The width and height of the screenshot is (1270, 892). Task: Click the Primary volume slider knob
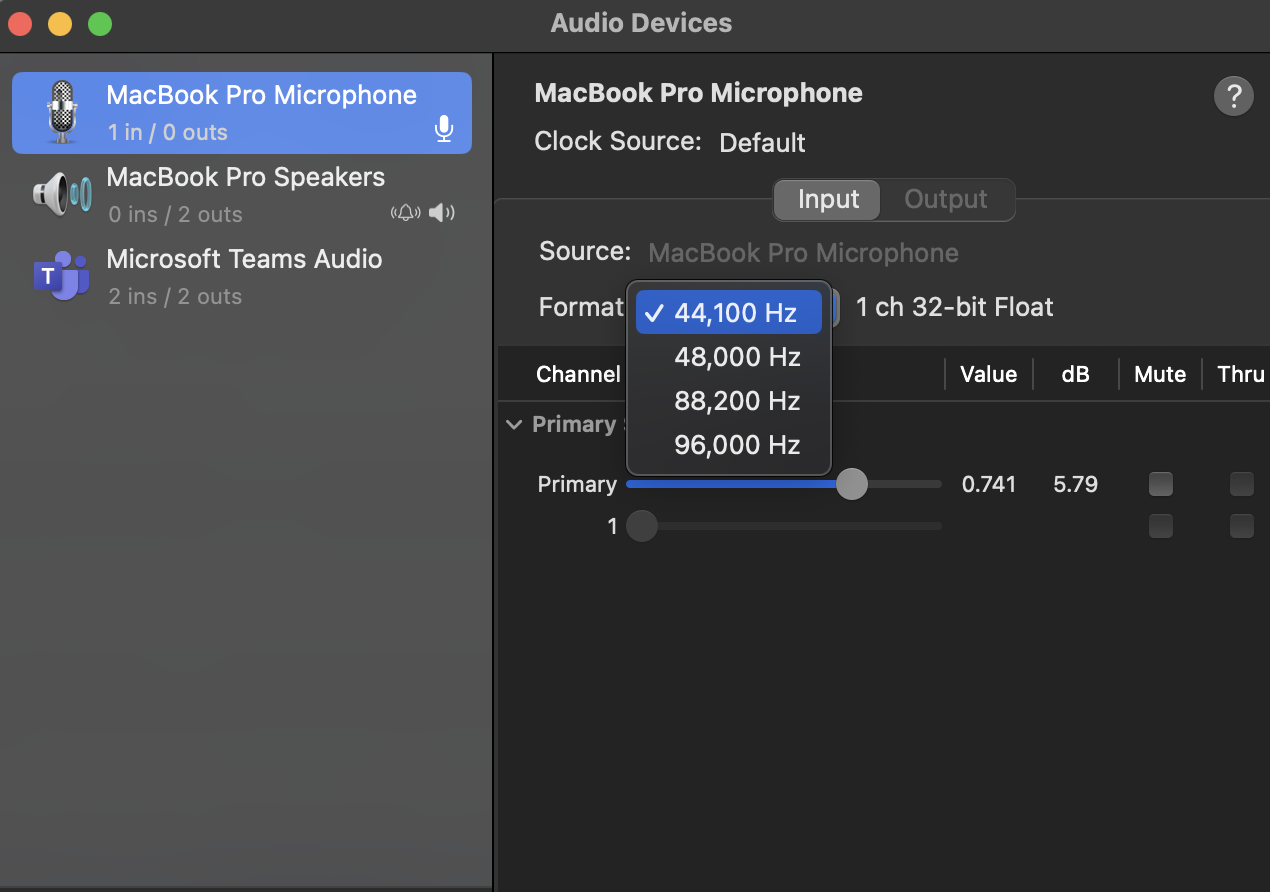pos(851,484)
